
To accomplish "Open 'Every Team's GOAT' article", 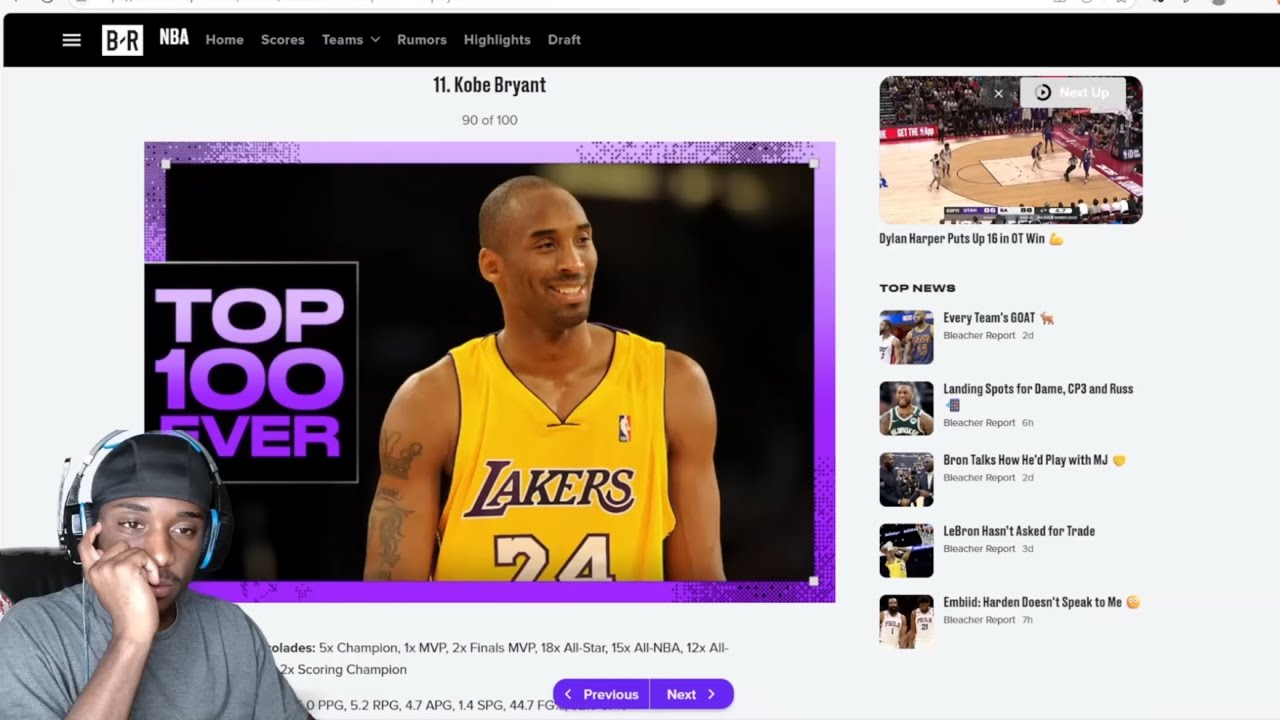I will point(999,318).
